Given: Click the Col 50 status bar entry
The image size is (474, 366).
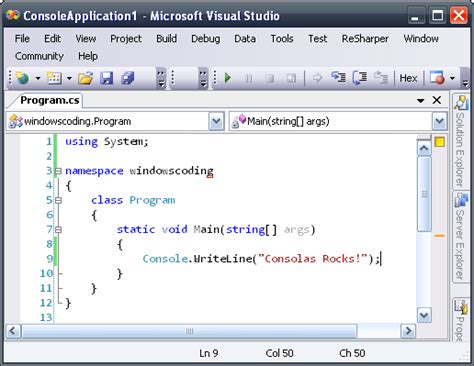Looking at the screenshot, I should pyautogui.click(x=279, y=353).
